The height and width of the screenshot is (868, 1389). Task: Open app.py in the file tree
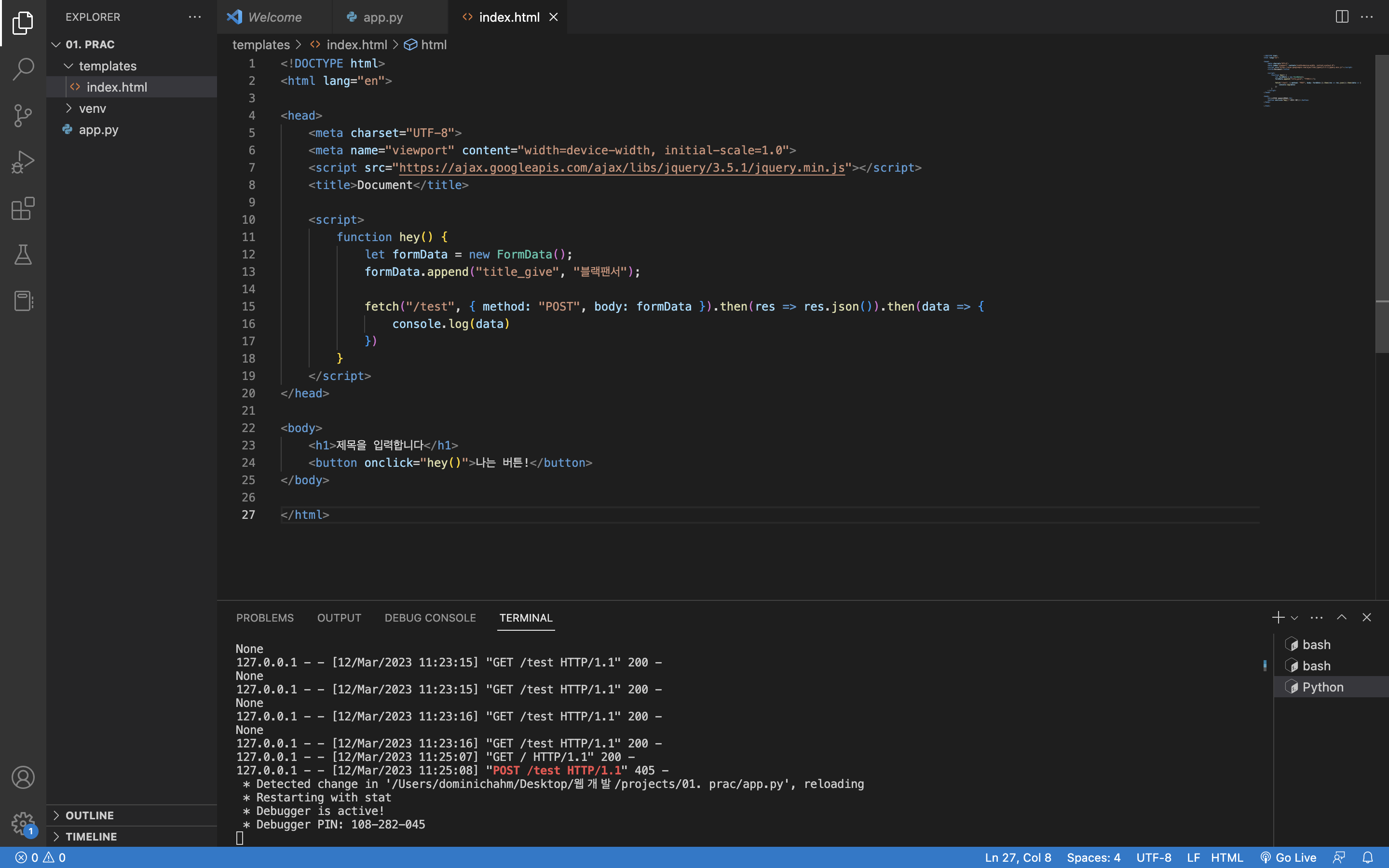point(132,130)
